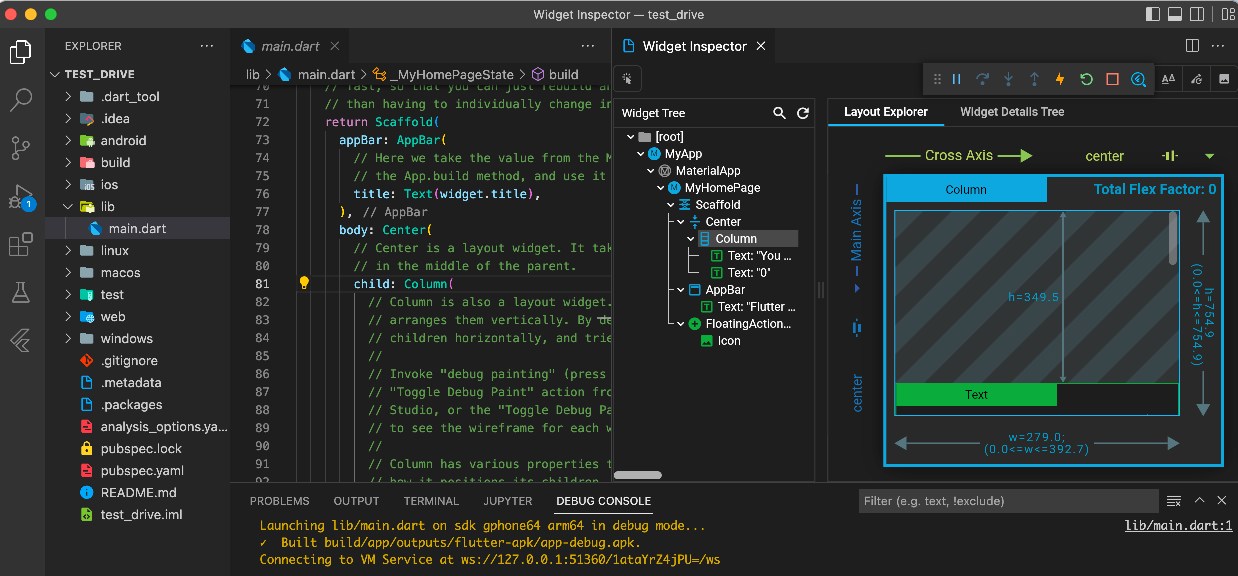Expand the windows folder
The width and height of the screenshot is (1238, 576).
click(x=68, y=339)
